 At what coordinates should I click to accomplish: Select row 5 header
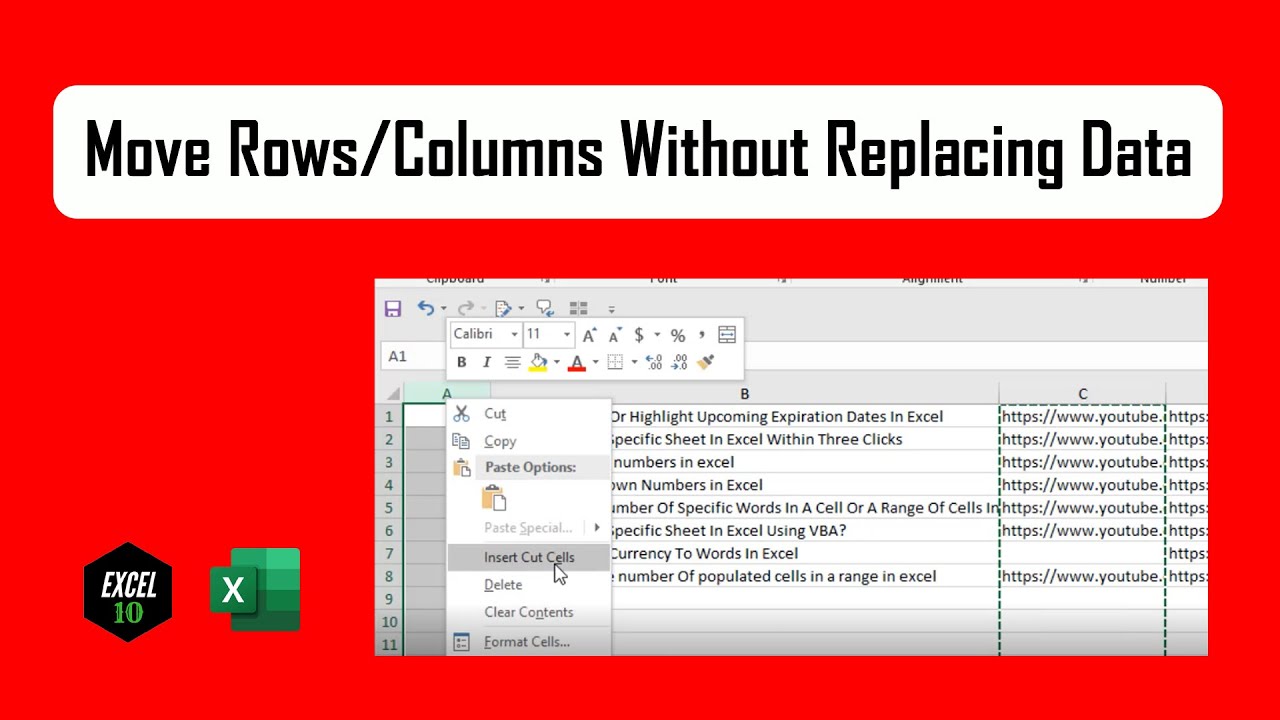389,508
